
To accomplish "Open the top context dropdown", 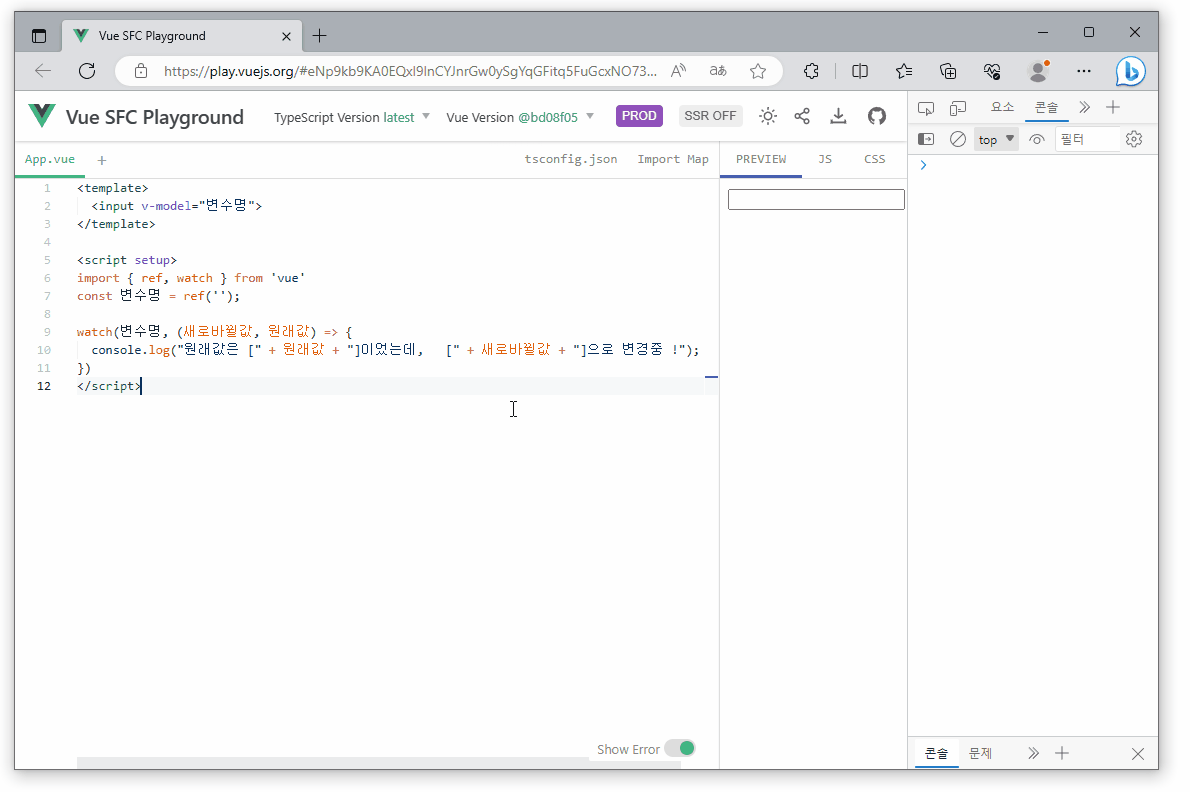I will 996,140.
